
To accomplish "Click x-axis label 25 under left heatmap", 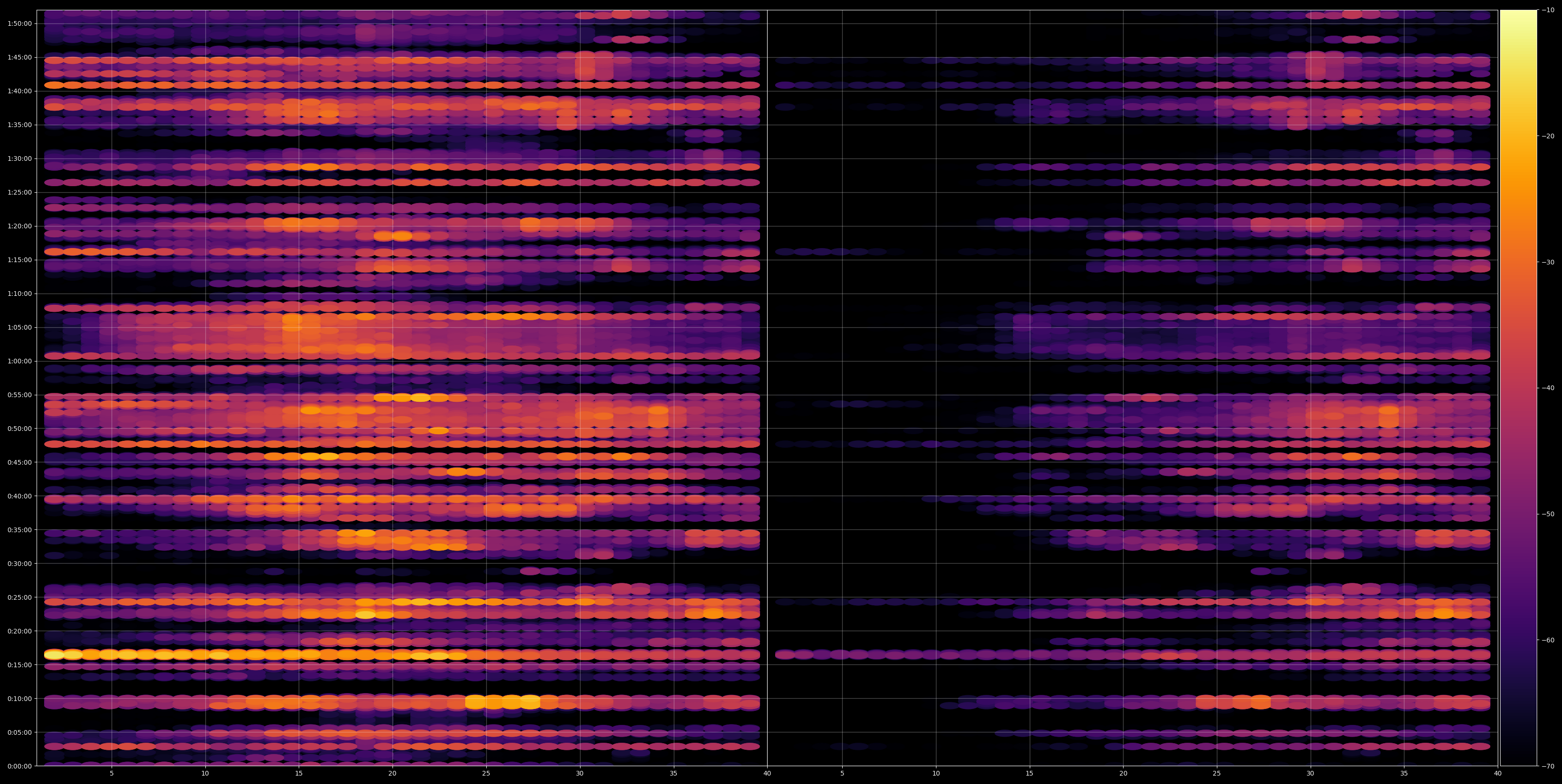I will tap(486, 773).
